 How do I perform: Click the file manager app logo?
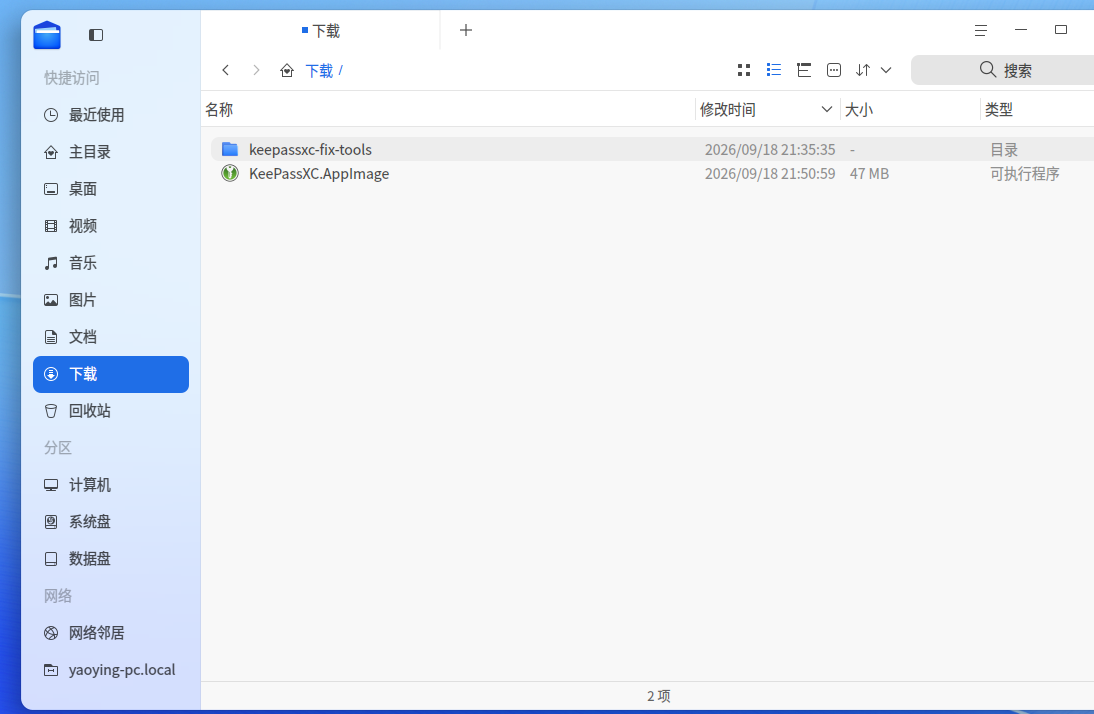click(x=47, y=35)
